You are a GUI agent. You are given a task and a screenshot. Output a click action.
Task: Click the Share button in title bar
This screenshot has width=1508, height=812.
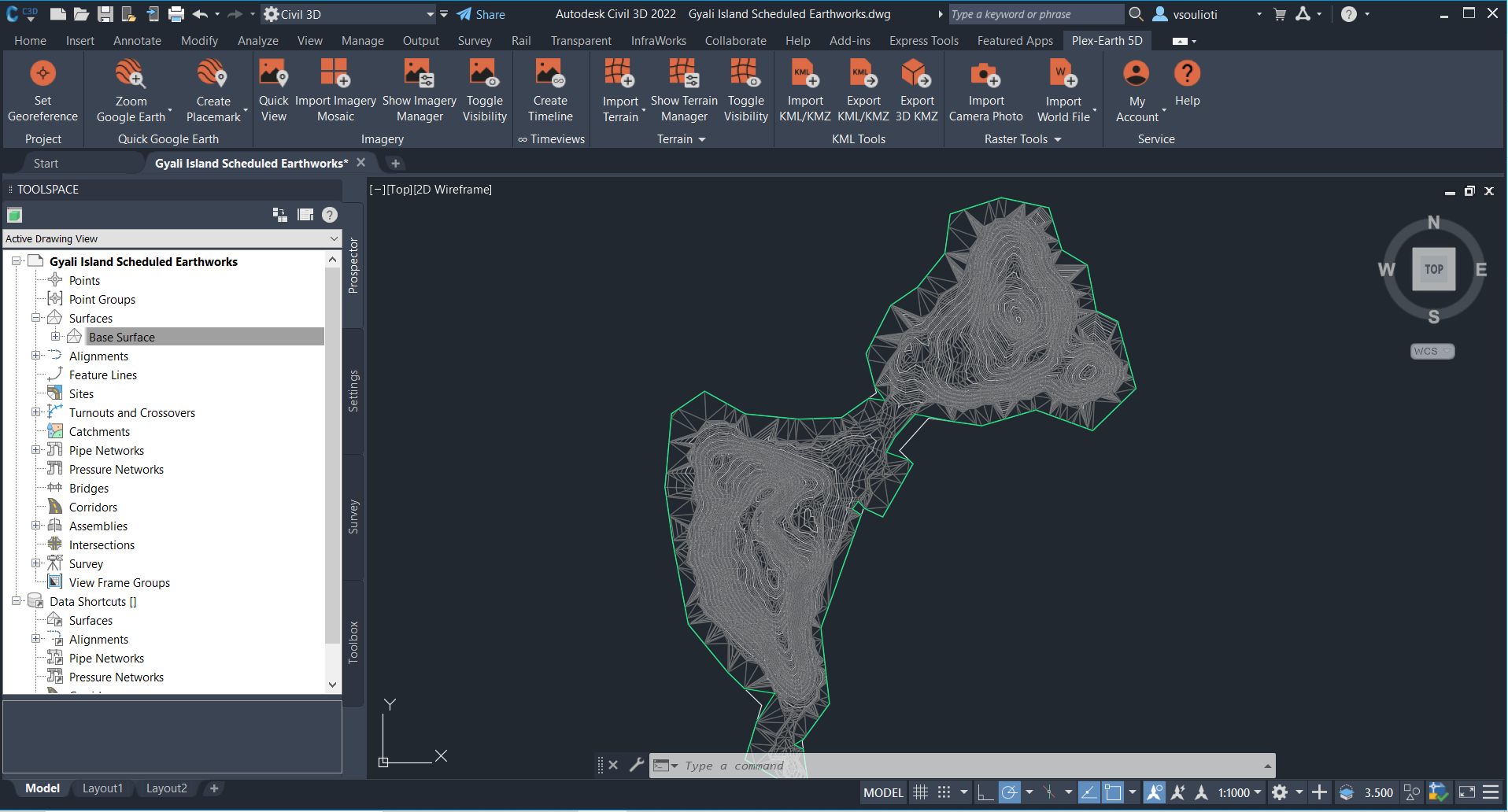pyautogui.click(x=481, y=14)
